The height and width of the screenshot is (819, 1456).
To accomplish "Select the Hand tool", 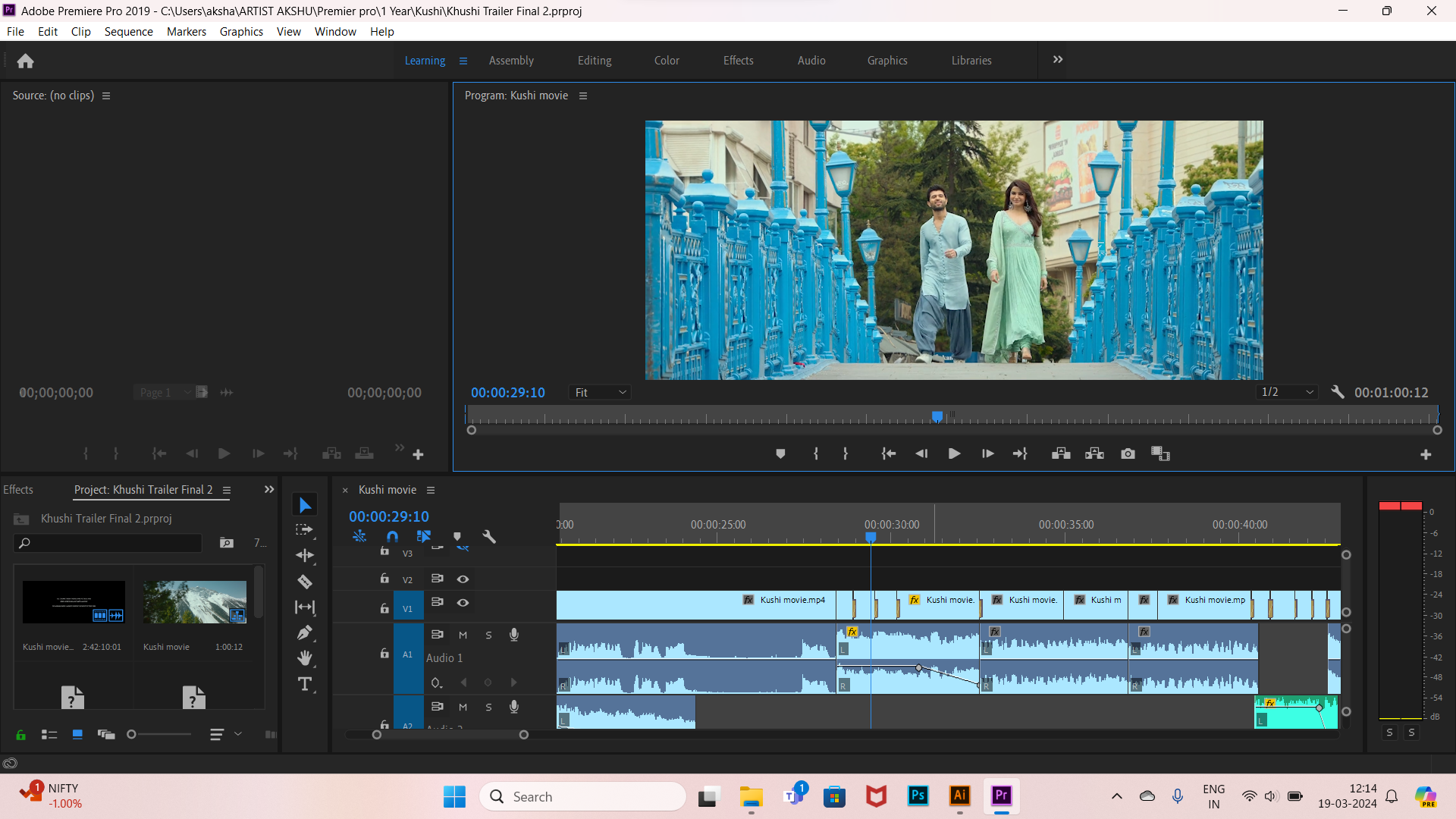I will tap(305, 658).
